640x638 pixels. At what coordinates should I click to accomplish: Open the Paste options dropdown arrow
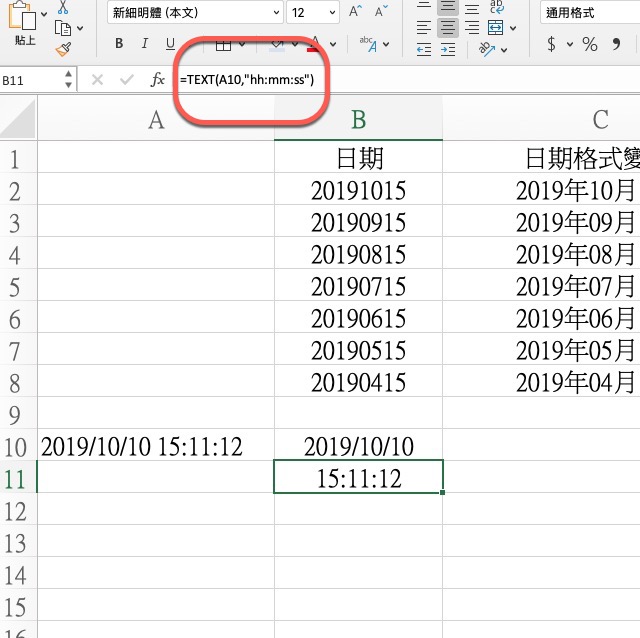point(44,15)
